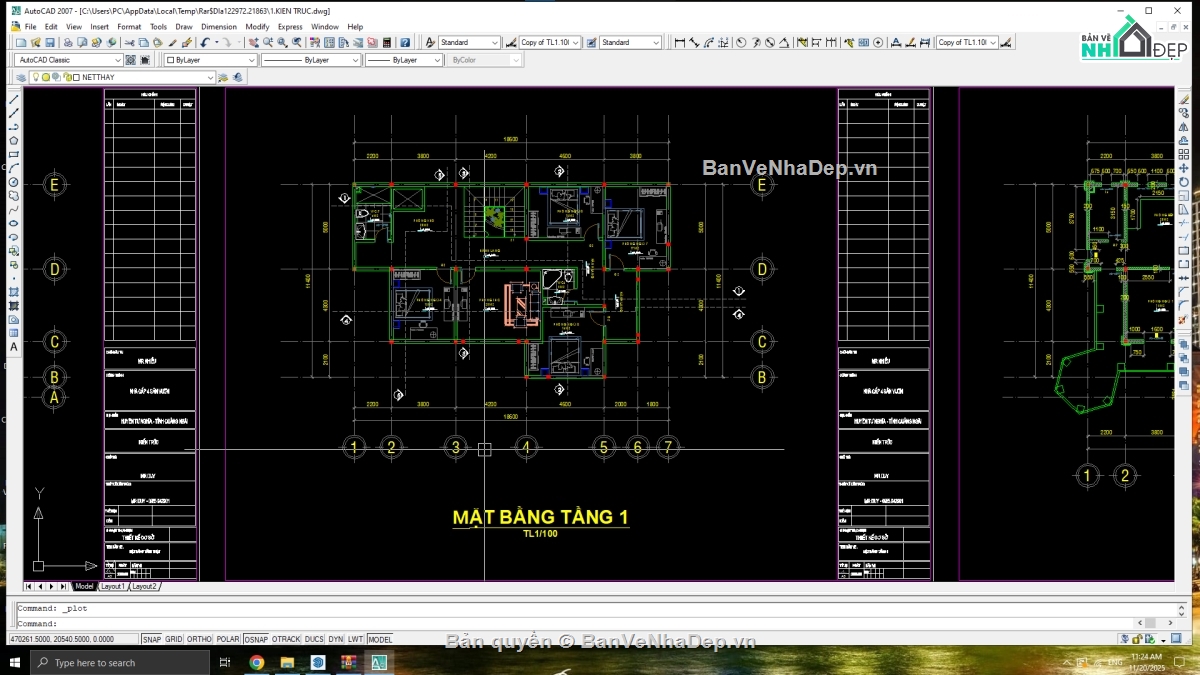
Task: Open the ByLayer color dropdown
Action: [210, 60]
